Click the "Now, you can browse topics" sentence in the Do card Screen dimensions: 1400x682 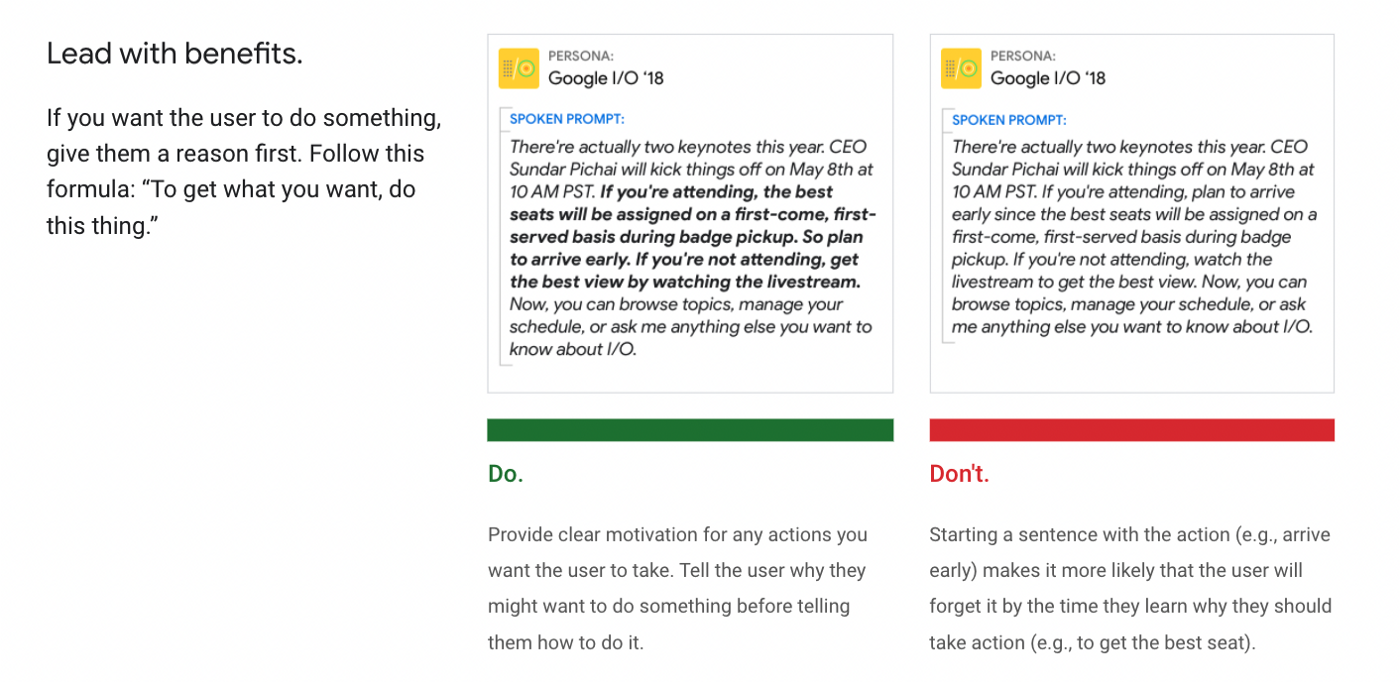[691, 327]
